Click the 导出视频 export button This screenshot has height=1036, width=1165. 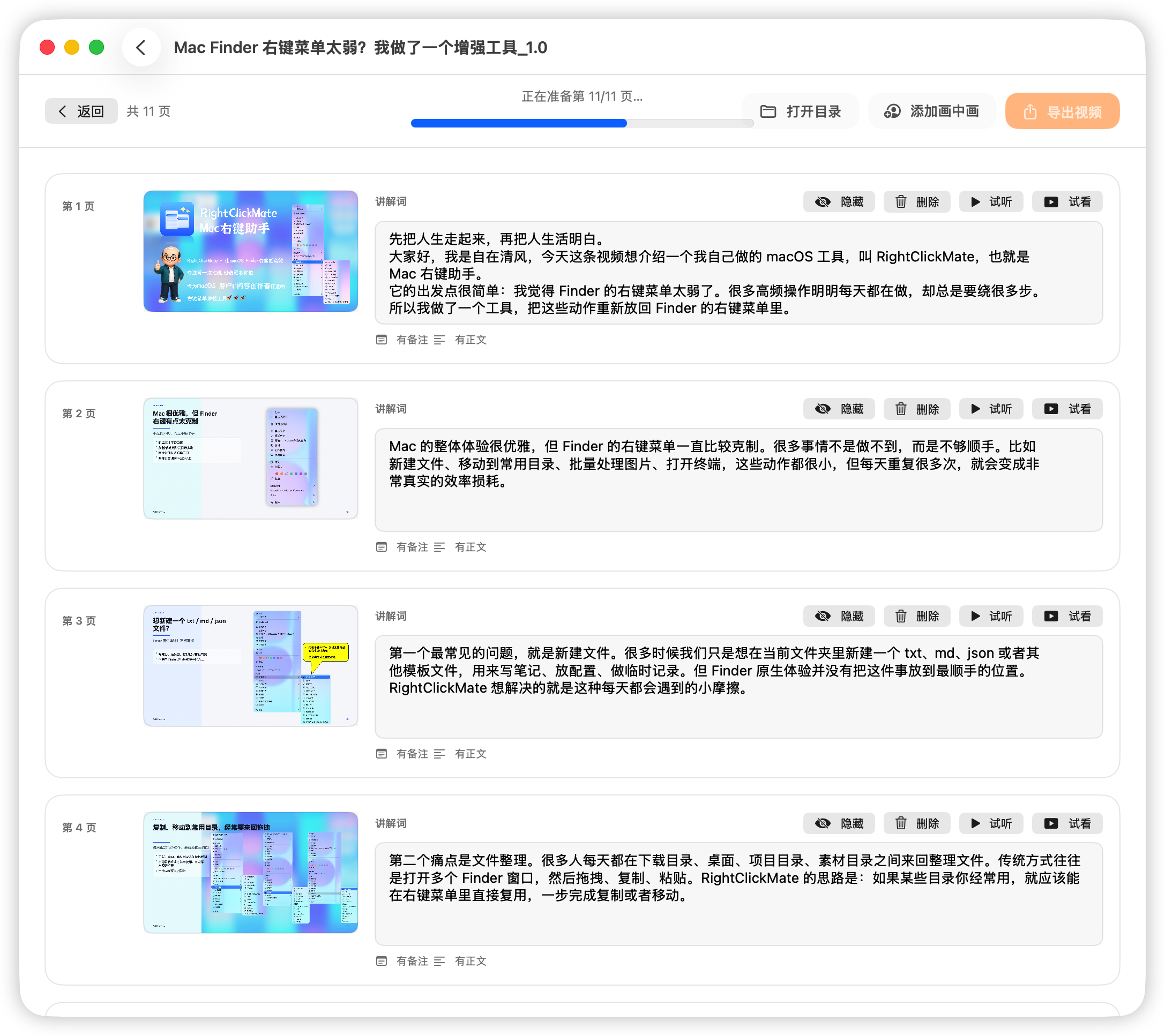click(x=1063, y=111)
